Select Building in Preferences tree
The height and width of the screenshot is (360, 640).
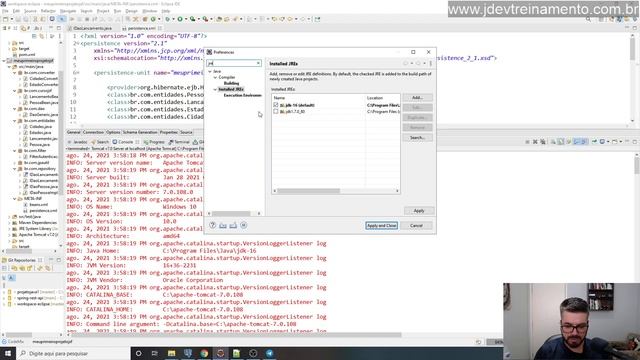tap(231, 83)
